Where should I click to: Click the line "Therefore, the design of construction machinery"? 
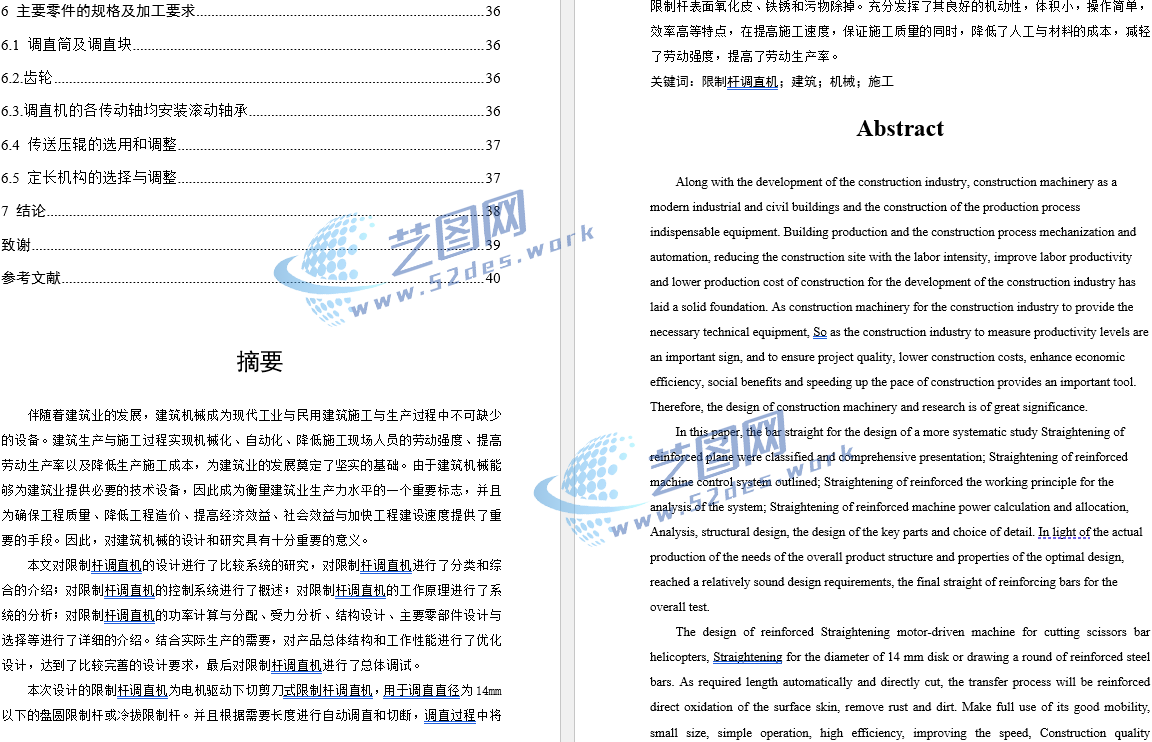click(x=868, y=407)
